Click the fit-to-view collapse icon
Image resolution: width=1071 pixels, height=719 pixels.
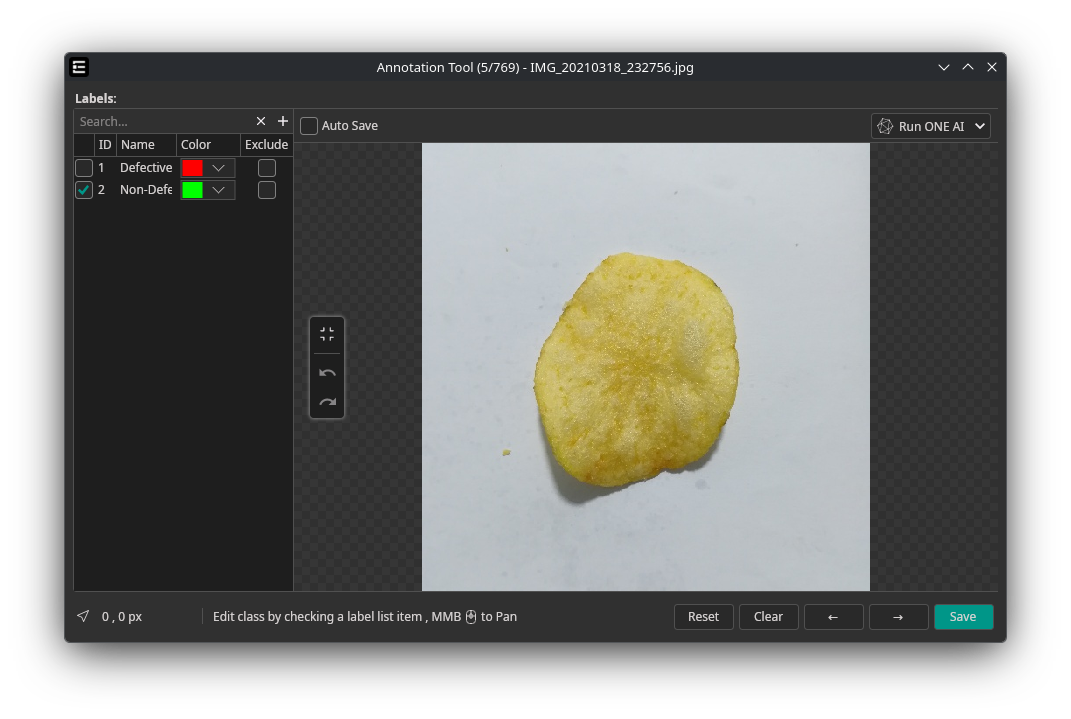[327, 334]
